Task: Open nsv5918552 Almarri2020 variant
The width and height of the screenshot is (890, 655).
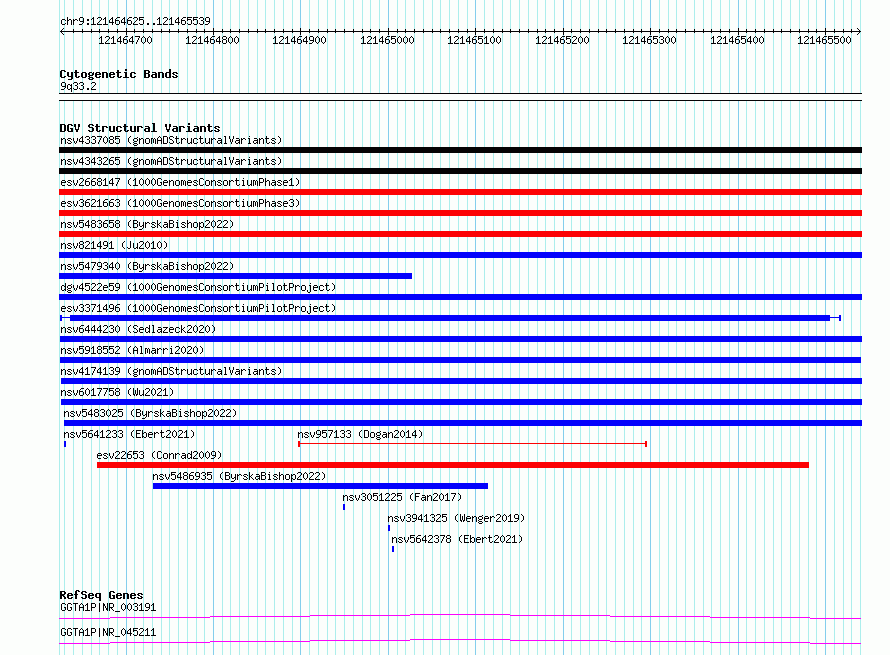Action: [x=132, y=350]
